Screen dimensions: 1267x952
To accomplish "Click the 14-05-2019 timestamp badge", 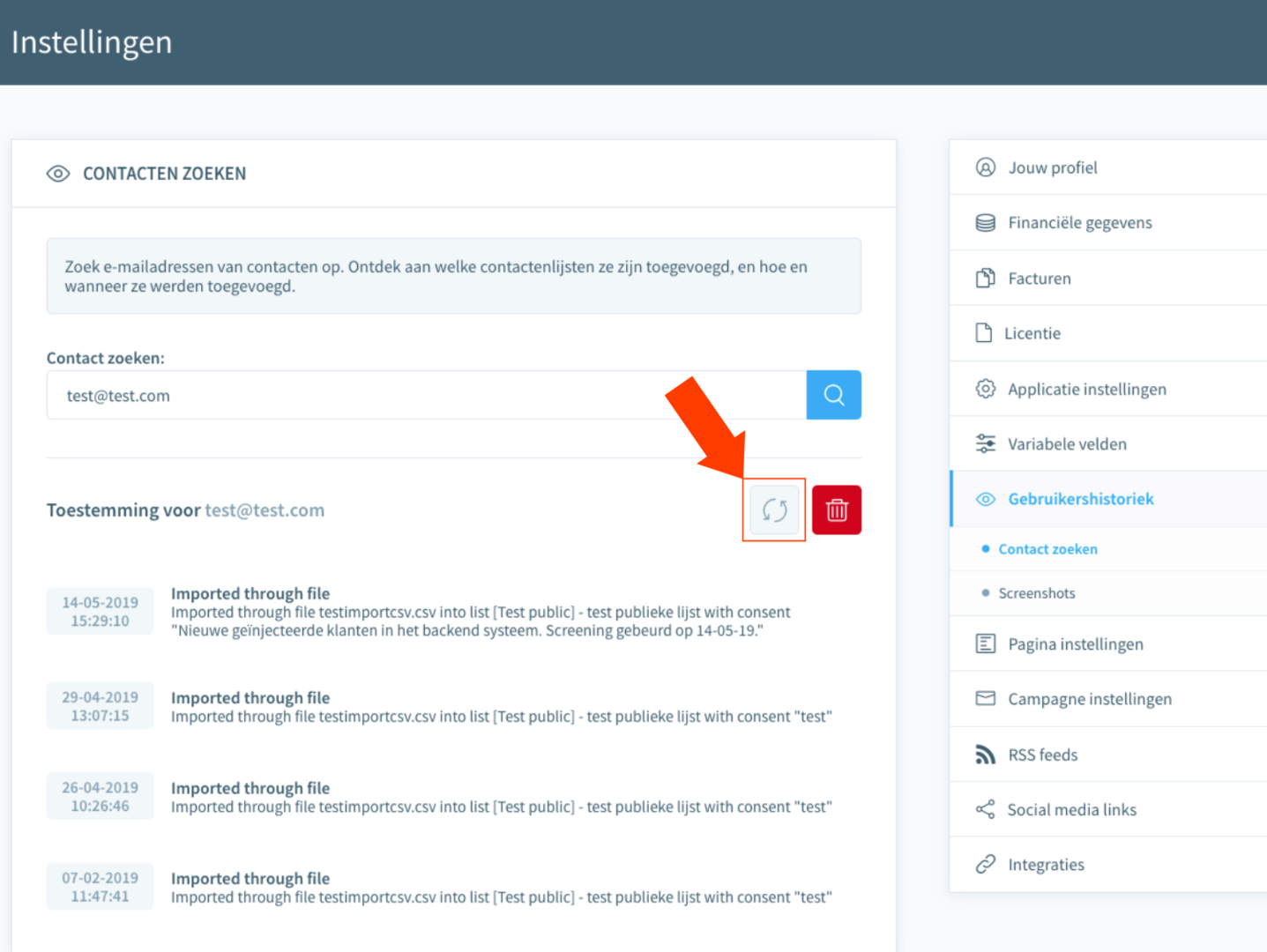I will click(x=100, y=612).
